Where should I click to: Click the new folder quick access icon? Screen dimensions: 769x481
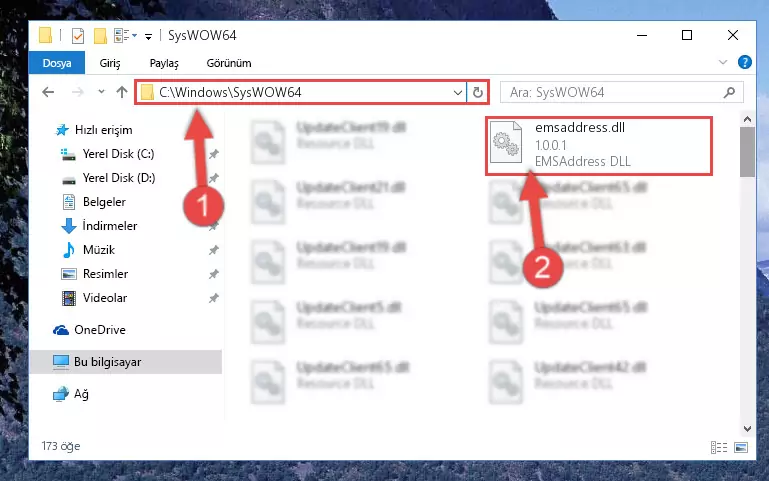tap(100, 35)
